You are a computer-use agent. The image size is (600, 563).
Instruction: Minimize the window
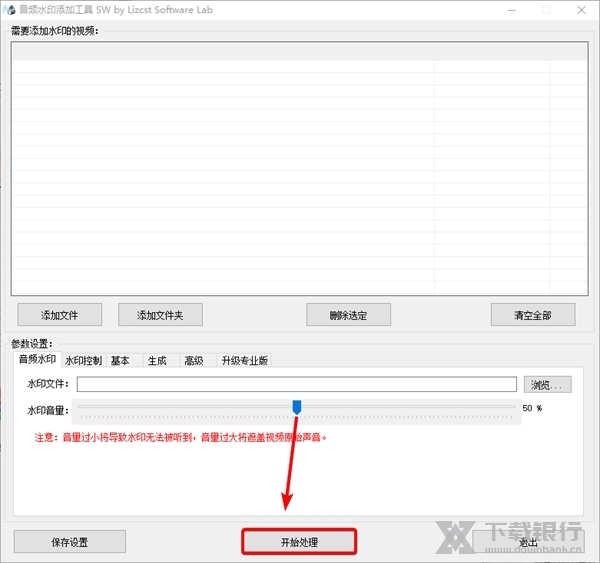[x=512, y=10]
